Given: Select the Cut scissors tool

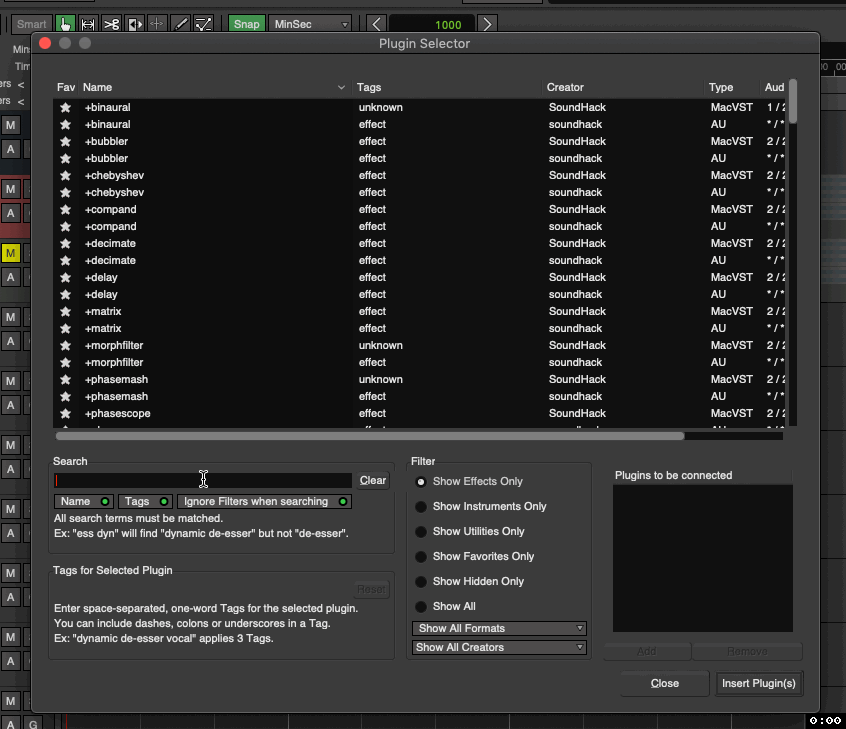Looking at the screenshot, I should (111, 23).
